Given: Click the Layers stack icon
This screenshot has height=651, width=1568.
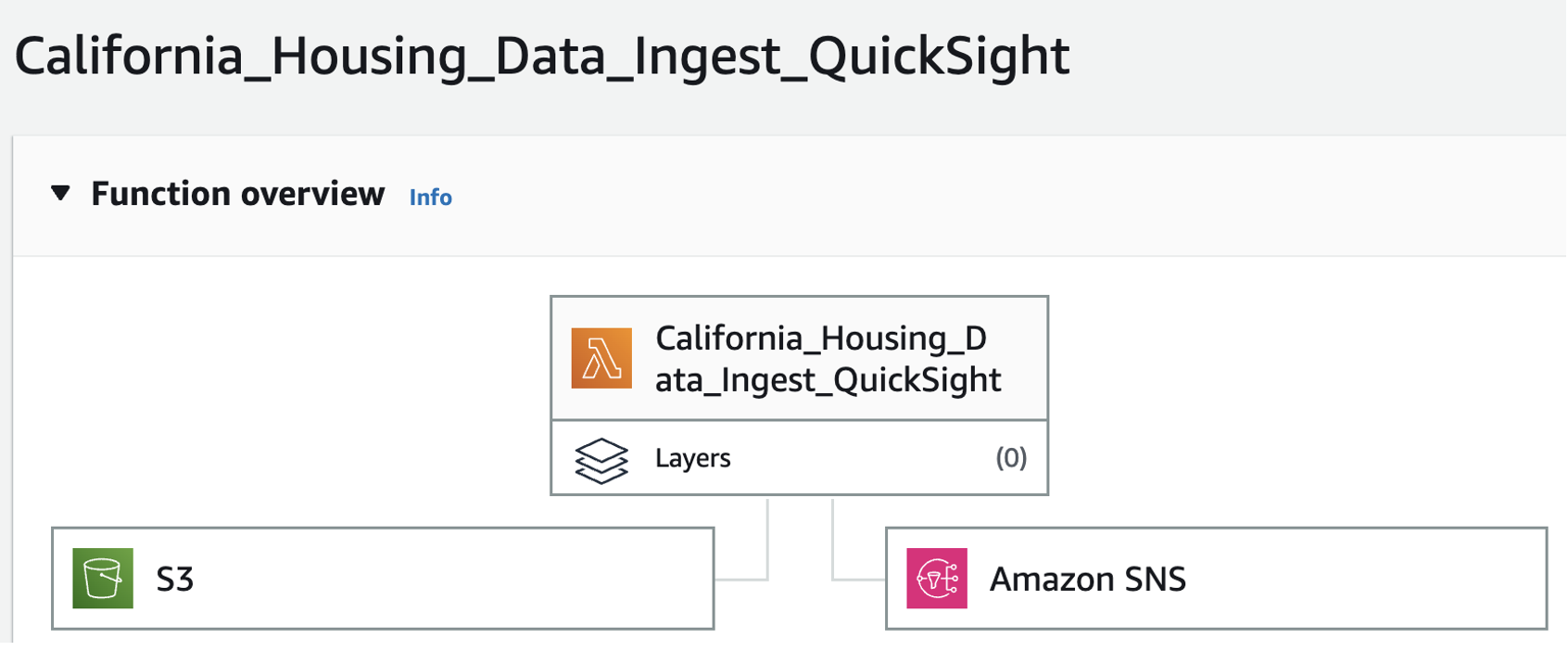Looking at the screenshot, I should point(601,460).
